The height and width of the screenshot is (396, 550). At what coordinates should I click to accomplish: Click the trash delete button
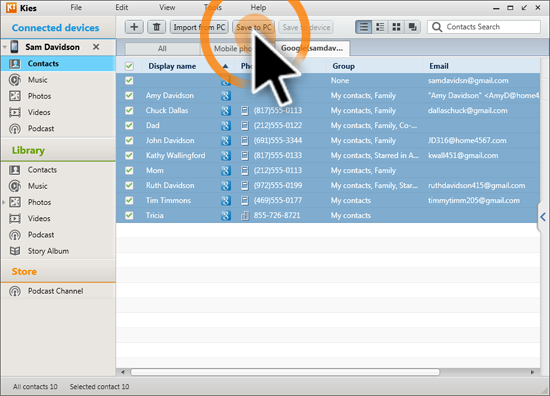pos(156,27)
